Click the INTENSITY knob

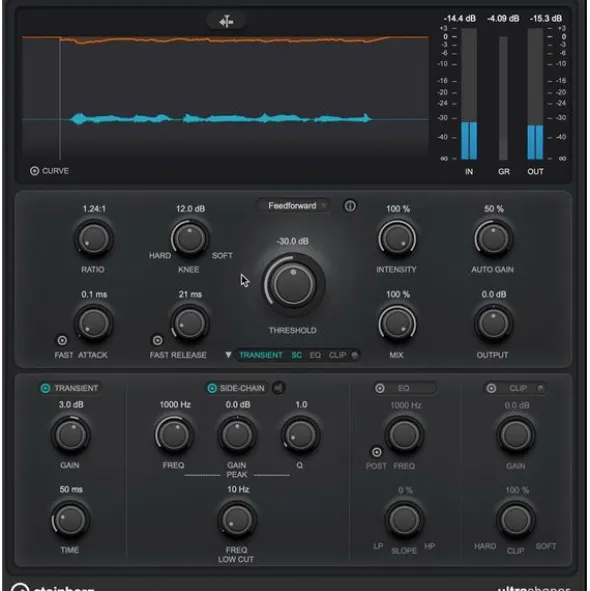(x=397, y=239)
